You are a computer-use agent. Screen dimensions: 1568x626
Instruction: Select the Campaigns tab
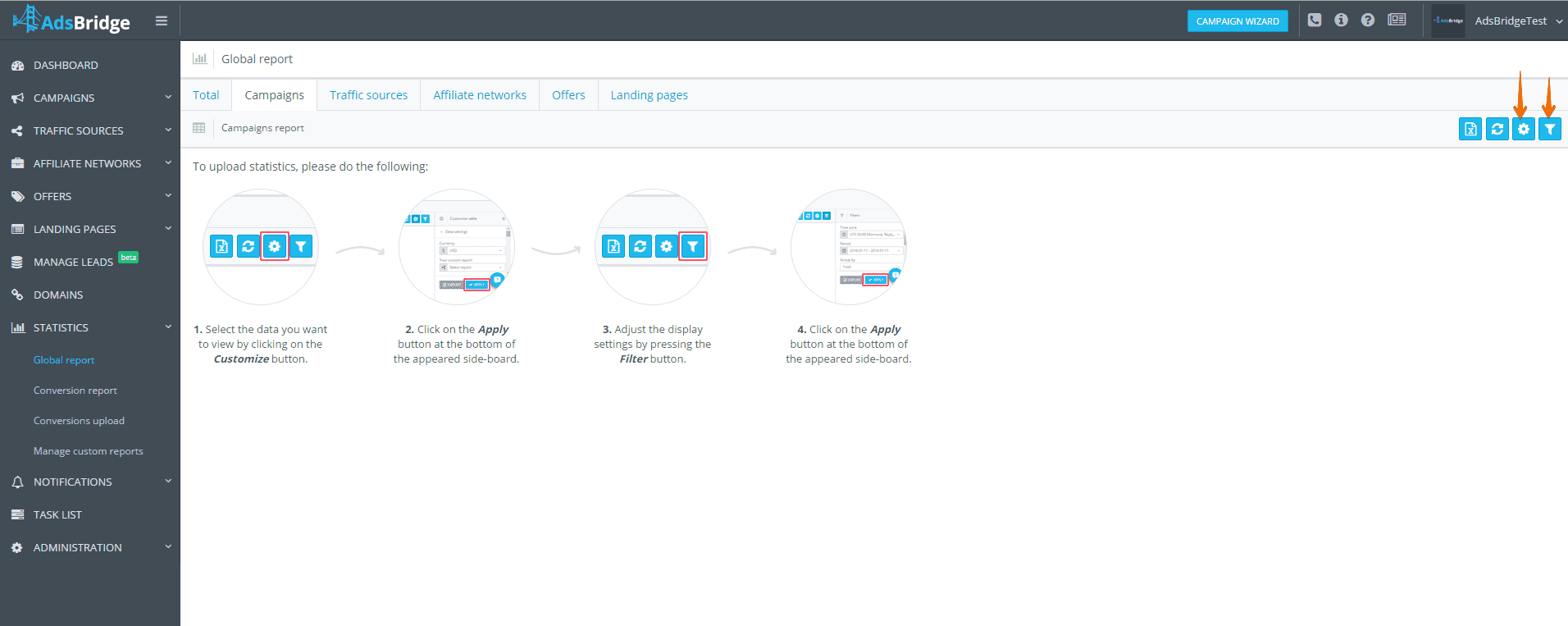(274, 95)
